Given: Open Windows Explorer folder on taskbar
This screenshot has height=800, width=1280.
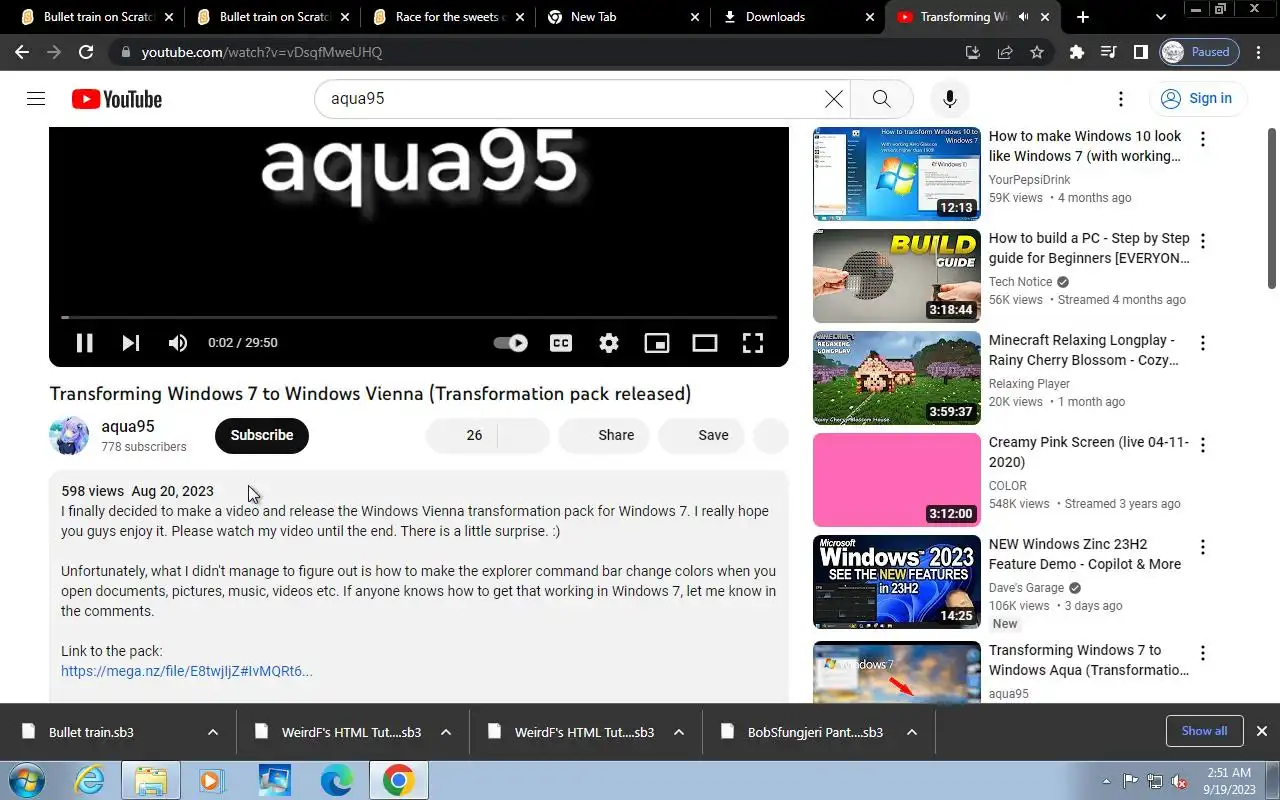Looking at the screenshot, I should tap(150, 780).
